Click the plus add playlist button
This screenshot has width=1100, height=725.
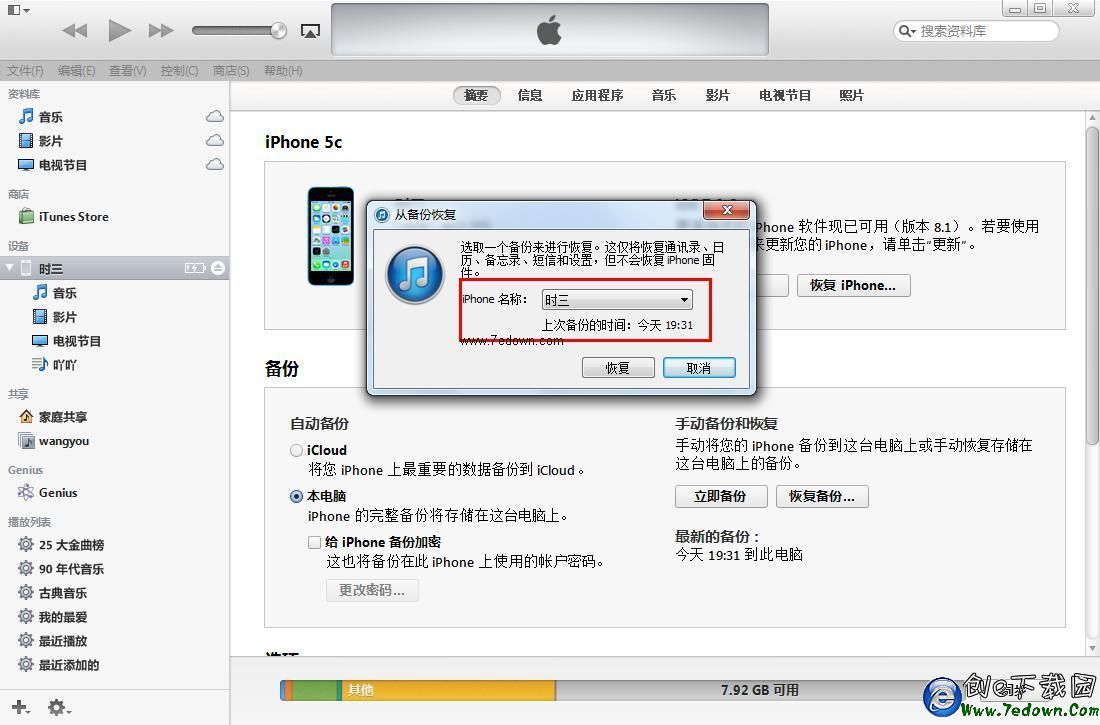pos(20,707)
